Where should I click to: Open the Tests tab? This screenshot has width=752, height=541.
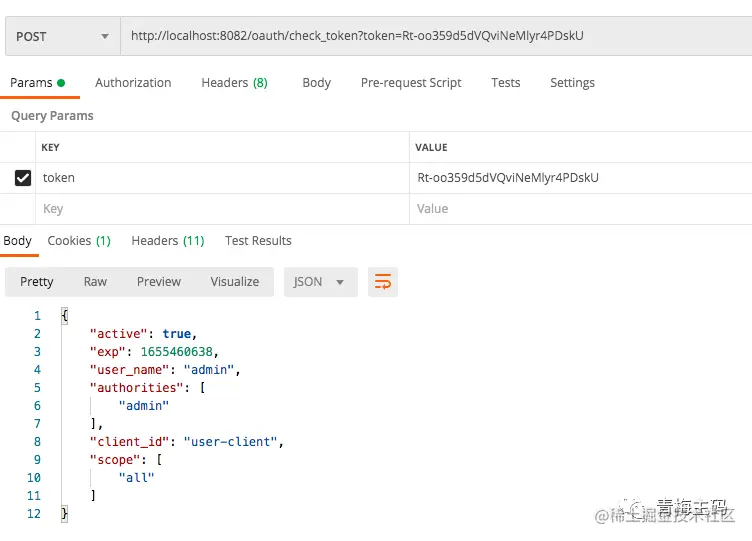point(505,83)
